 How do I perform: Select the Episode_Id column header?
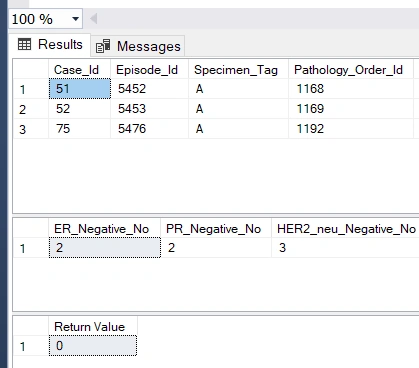(149, 69)
